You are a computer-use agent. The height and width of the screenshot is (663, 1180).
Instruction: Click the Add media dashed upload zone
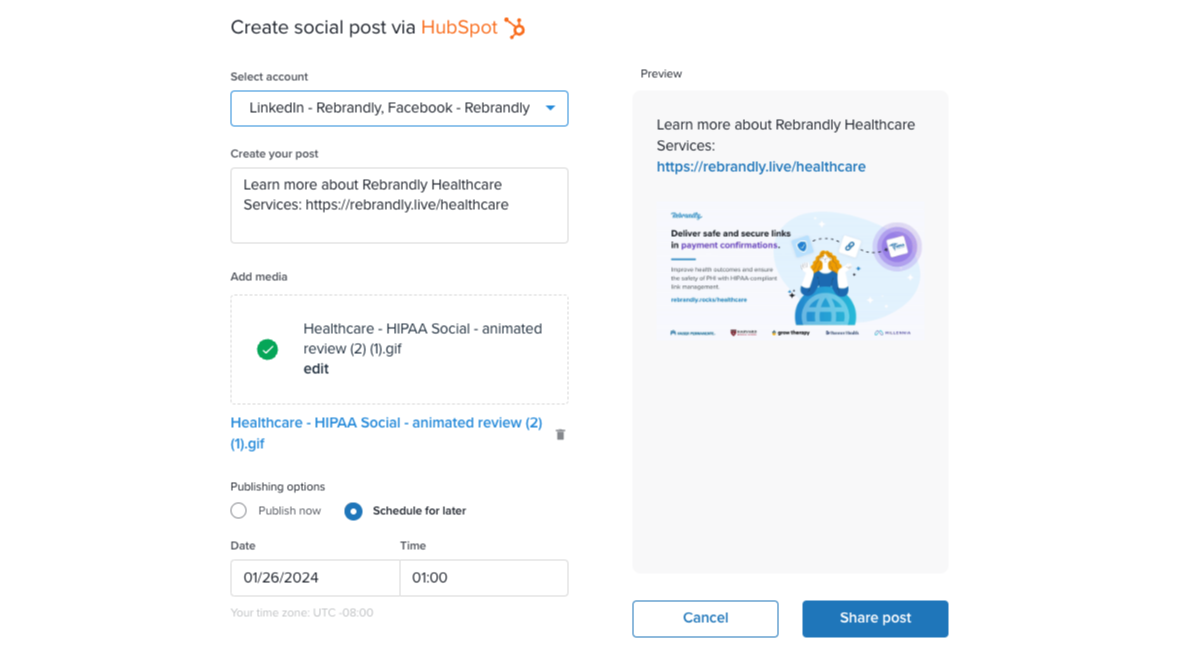click(x=399, y=310)
